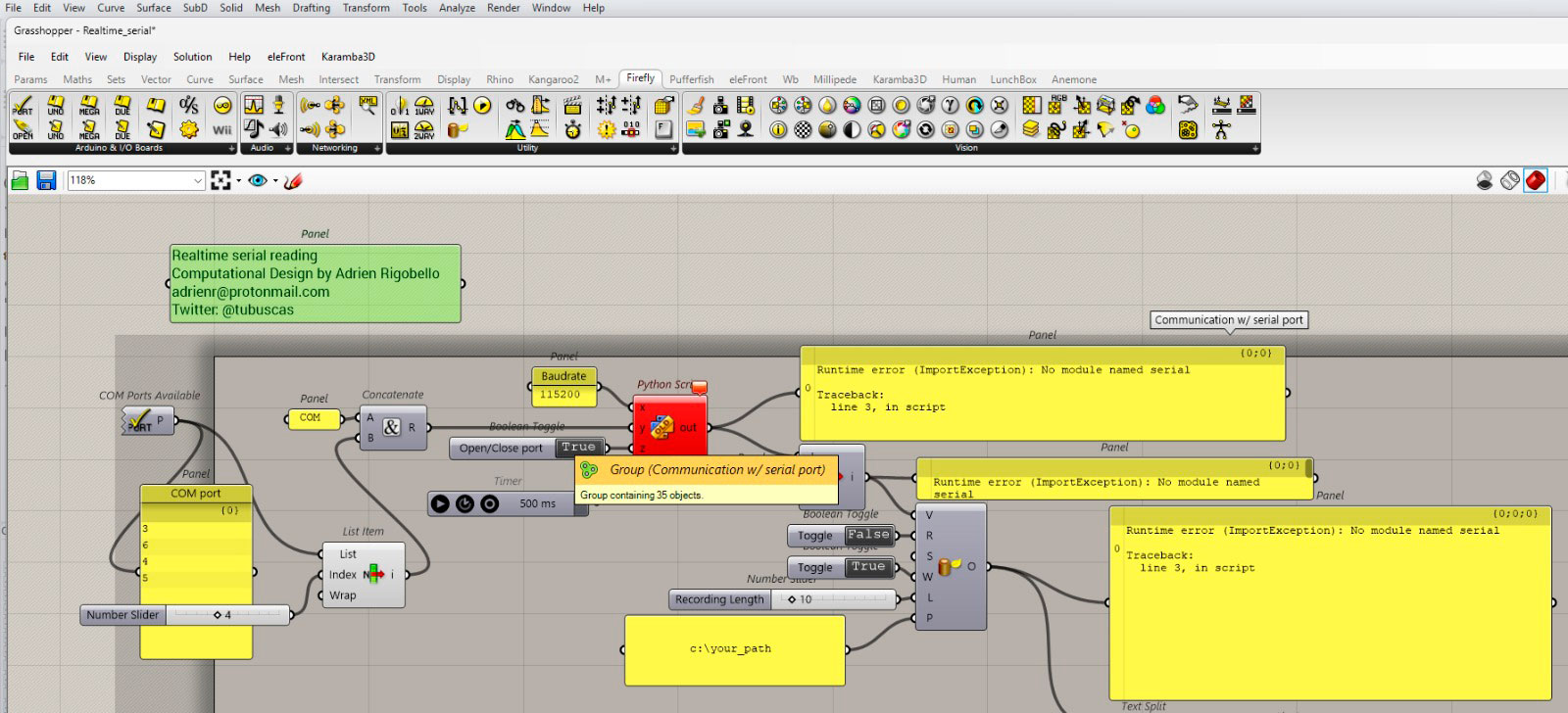Select the Wii Nunchuck component icon
Image resolution: width=1568 pixels, height=713 pixels.
click(222, 129)
